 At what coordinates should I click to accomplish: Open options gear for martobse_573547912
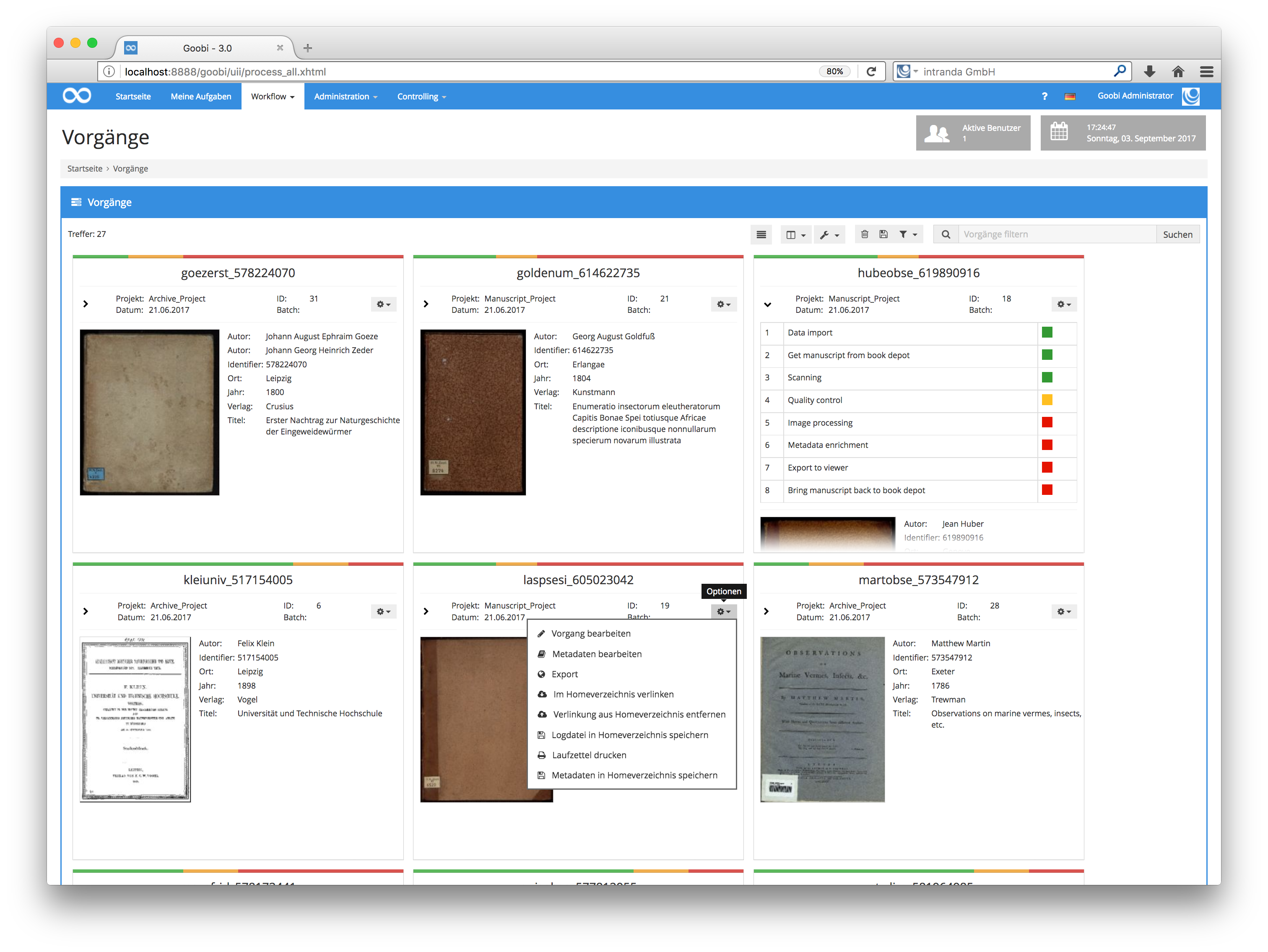pos(1065,612)
